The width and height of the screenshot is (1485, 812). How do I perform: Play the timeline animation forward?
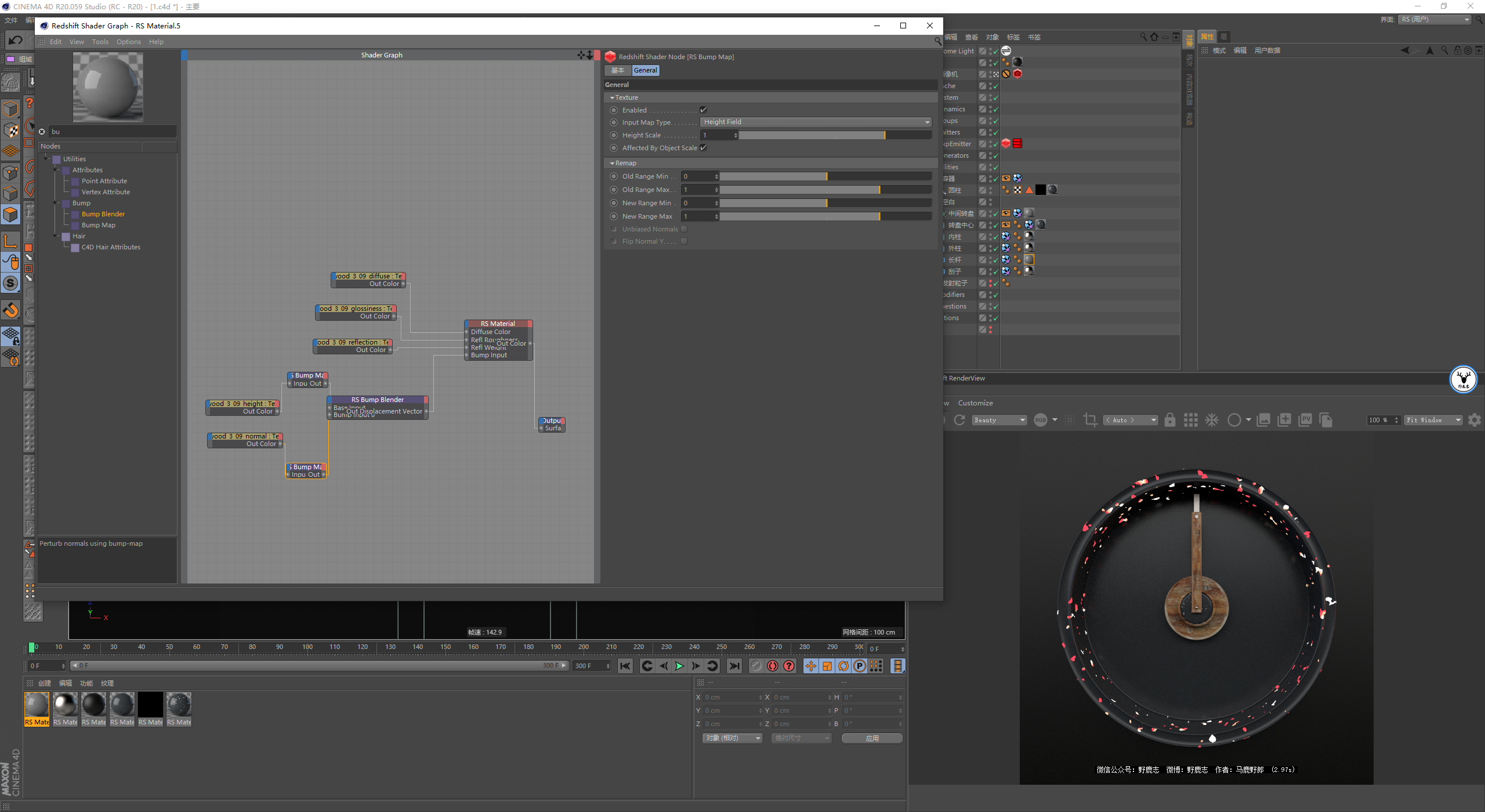pyautogui.click(x=679, y=666)
